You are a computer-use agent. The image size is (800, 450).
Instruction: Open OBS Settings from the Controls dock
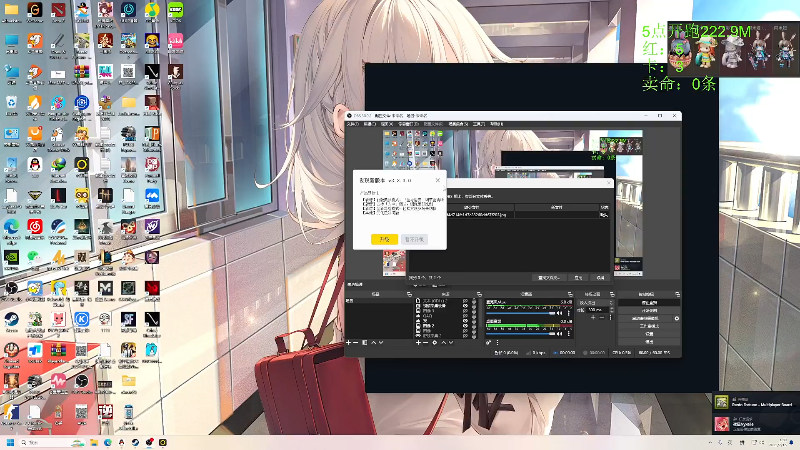tap(649, 334)
